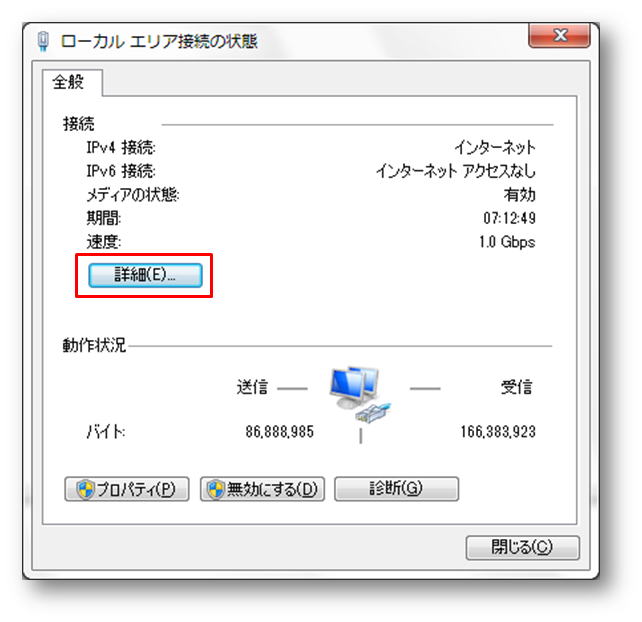
Task: Click the 閉じる(C) button
Action: [x=522, y=547]
